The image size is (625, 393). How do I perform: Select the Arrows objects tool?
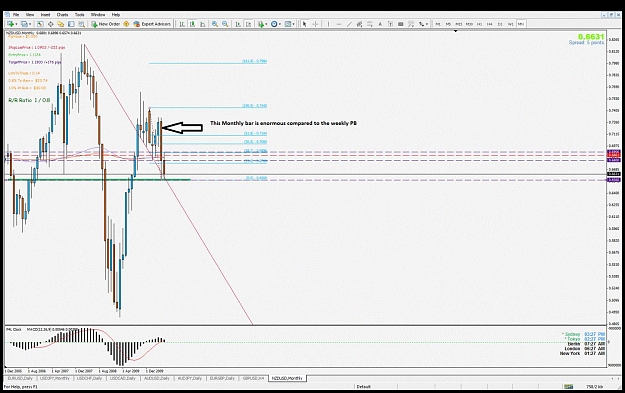421,24
